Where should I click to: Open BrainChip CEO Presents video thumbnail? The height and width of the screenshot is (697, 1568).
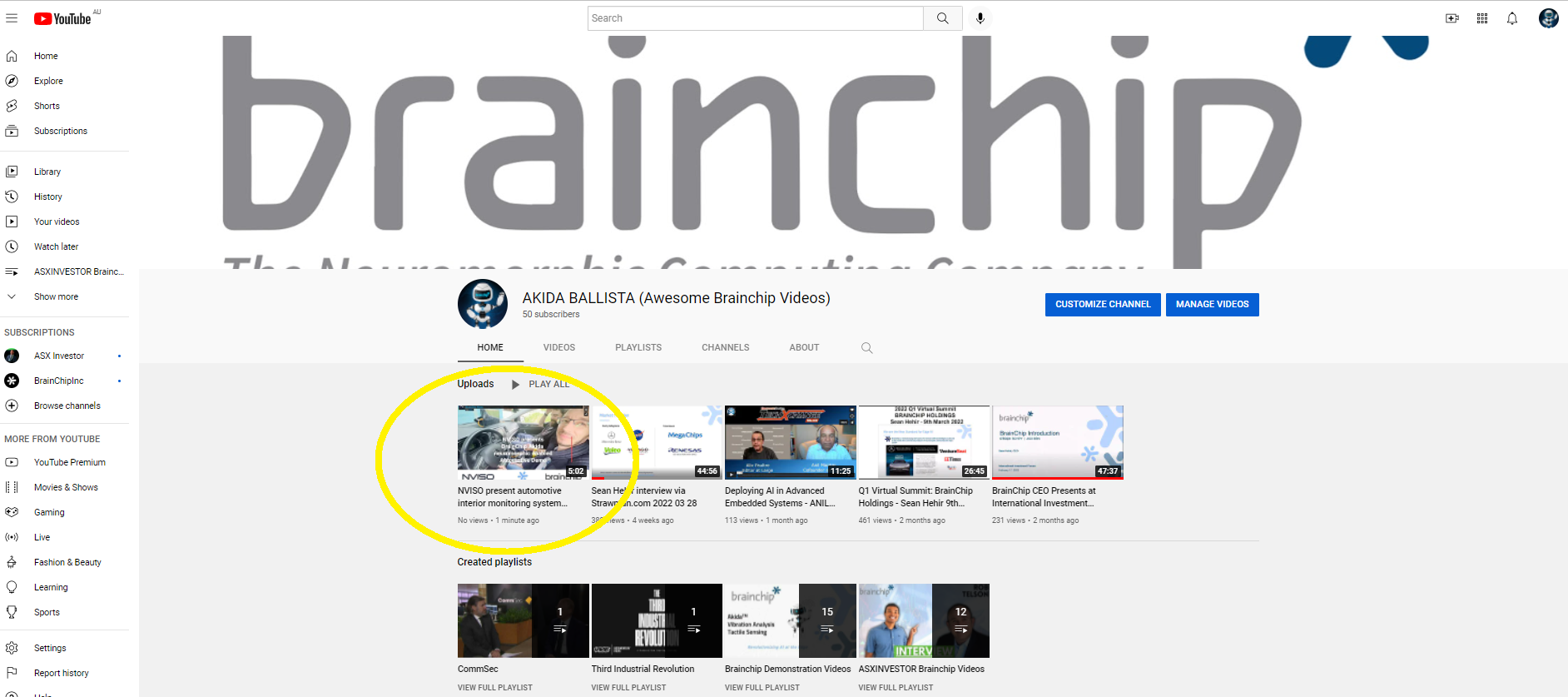coord(1058,442)
